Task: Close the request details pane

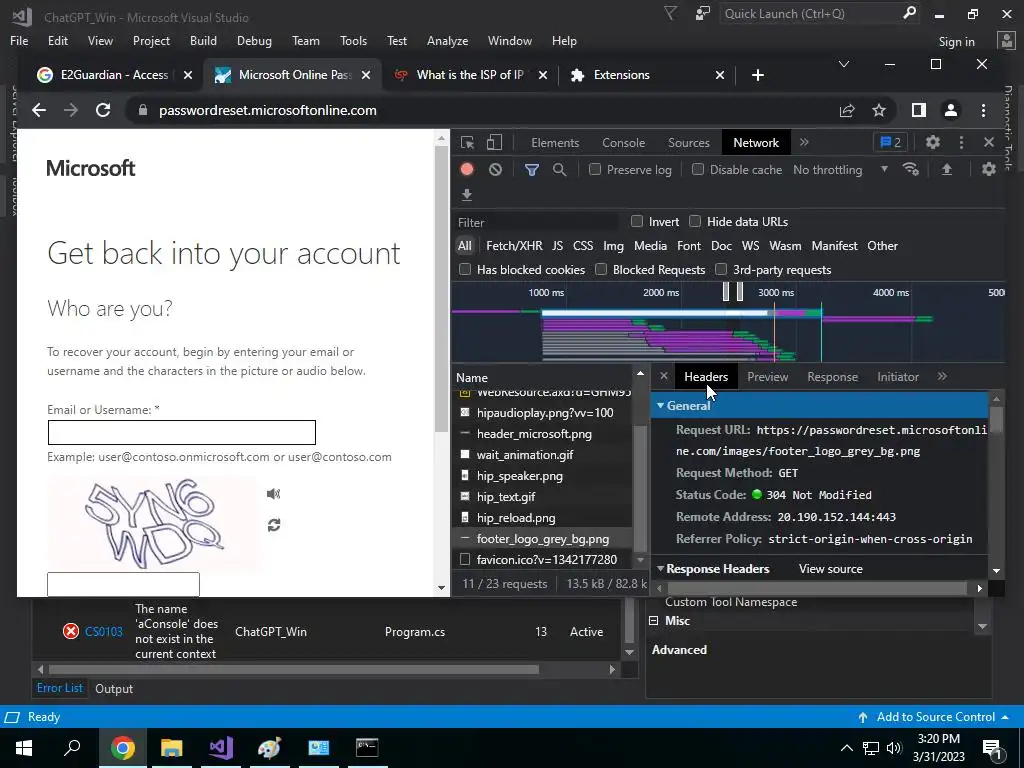Action: [x=664, y=376]
